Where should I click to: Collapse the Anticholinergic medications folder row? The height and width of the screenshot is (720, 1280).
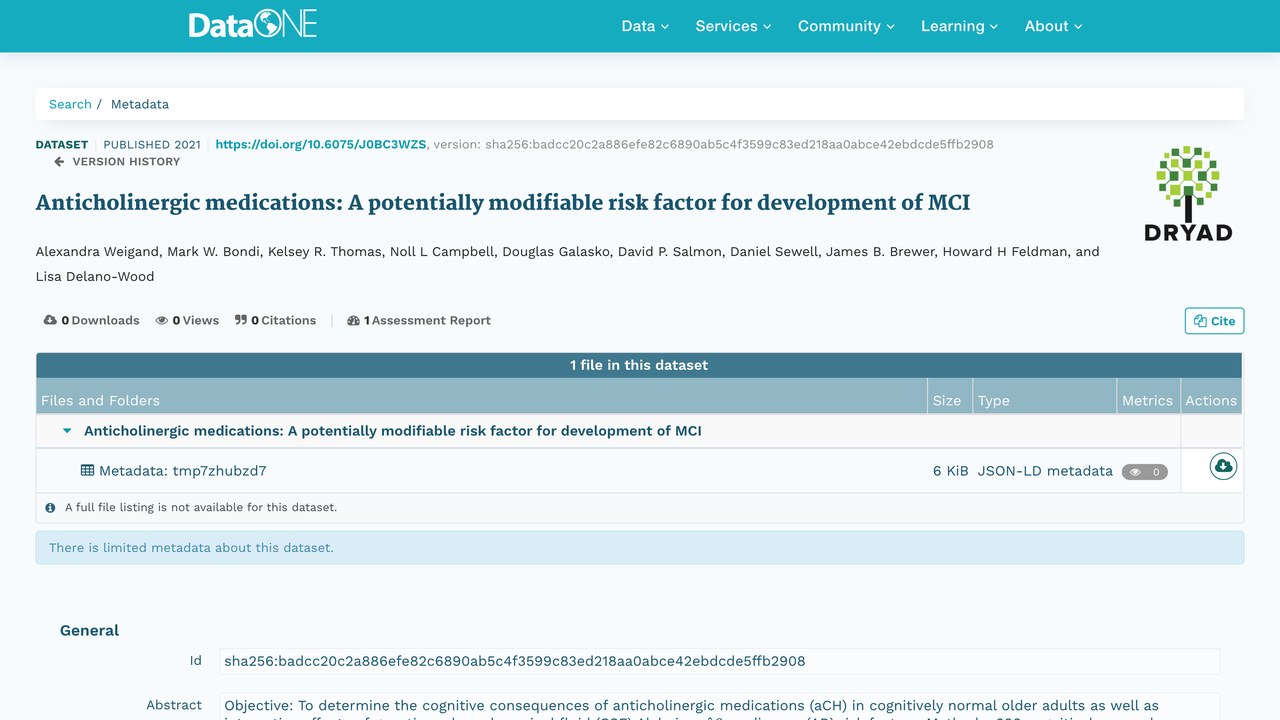[x=68, y=431]
